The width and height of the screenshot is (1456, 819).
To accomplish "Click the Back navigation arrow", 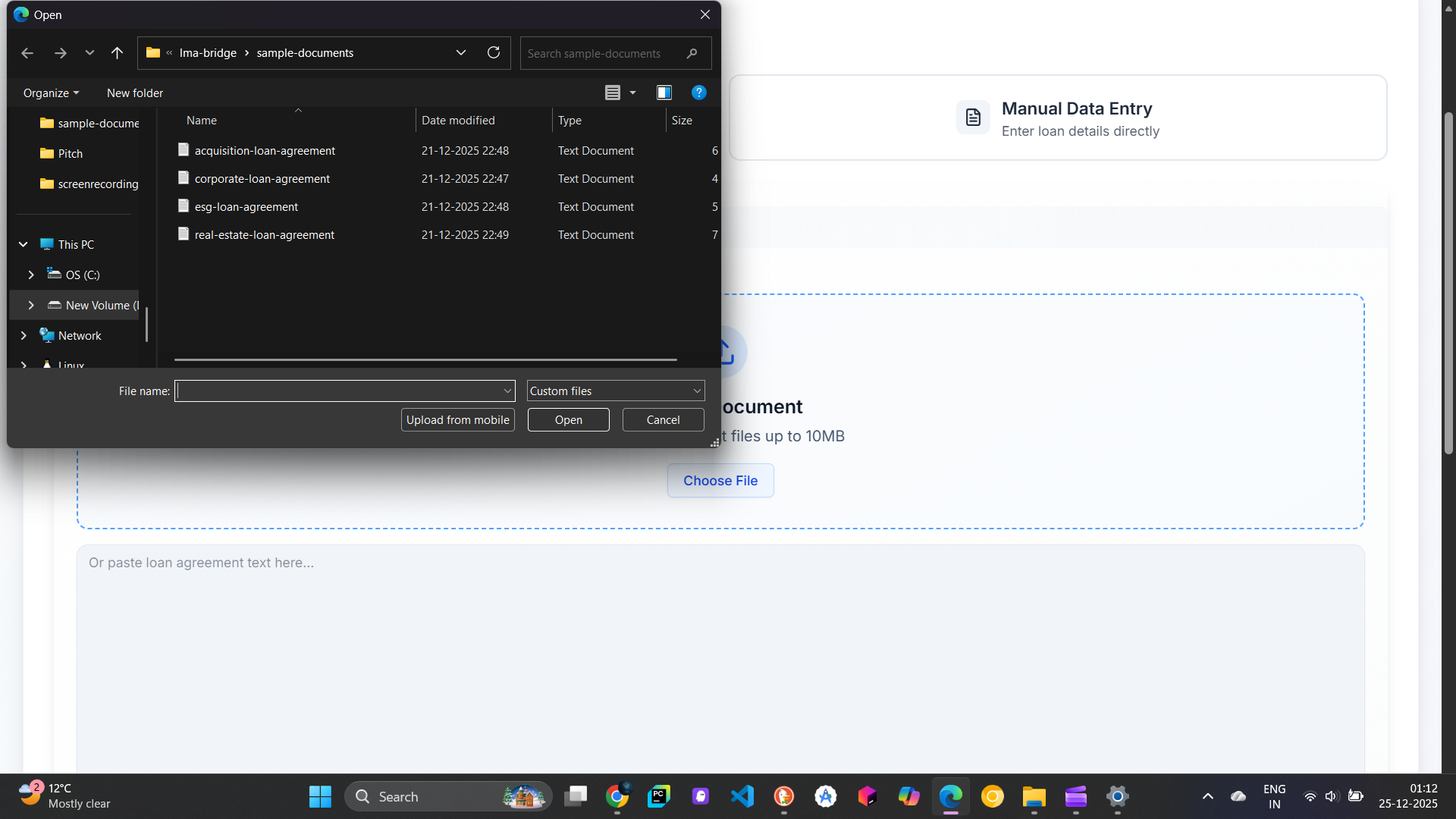I will tap(27, 53).
